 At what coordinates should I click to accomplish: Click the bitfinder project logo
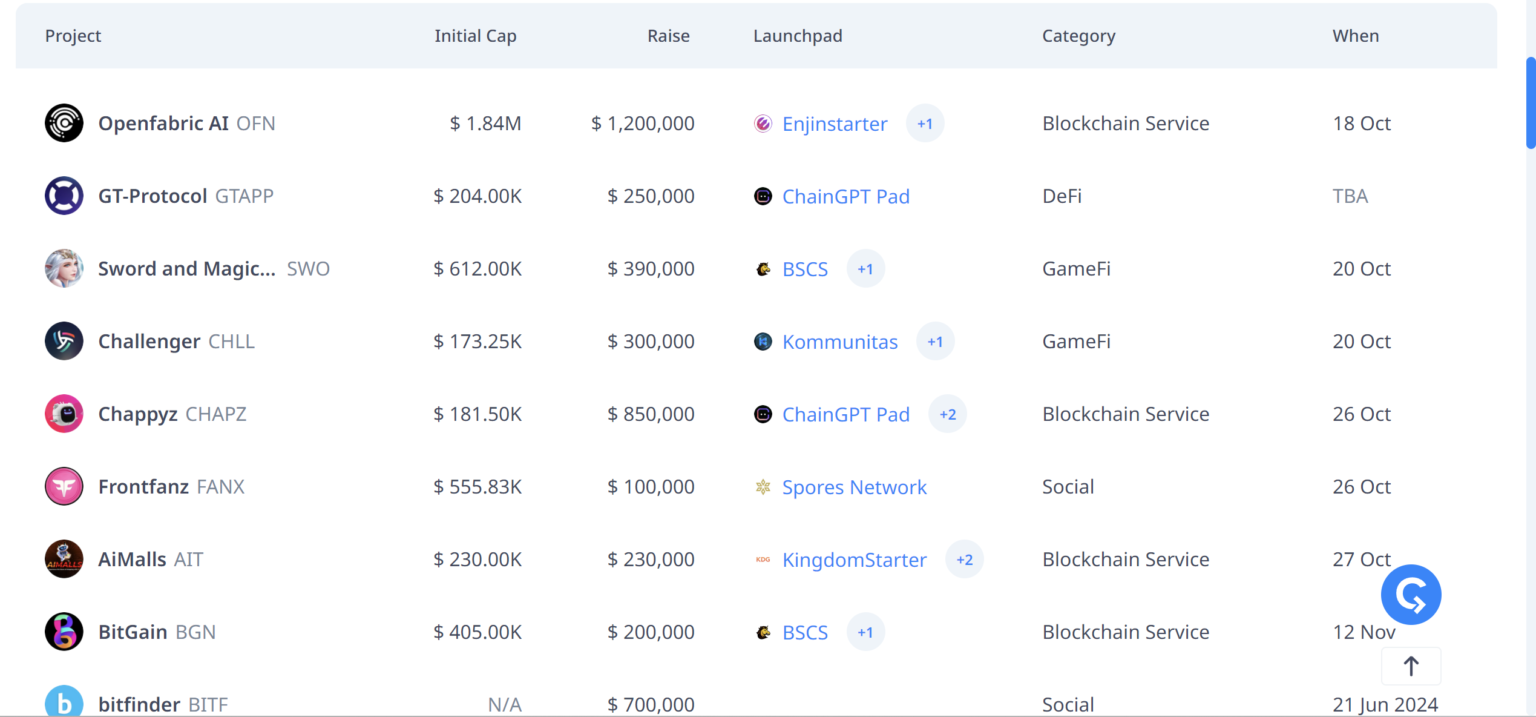point(63,703)
